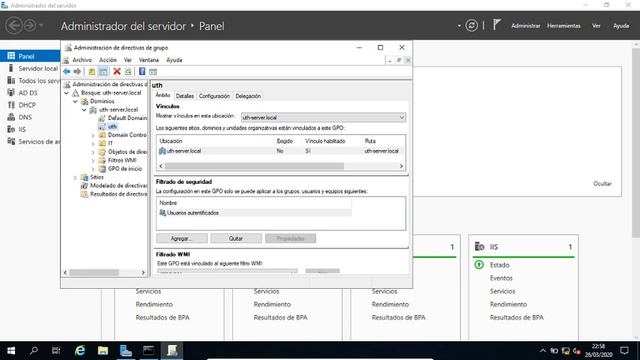Expand the Domain Controllers node
640x360 pixels.
click(x=93, y=135)
